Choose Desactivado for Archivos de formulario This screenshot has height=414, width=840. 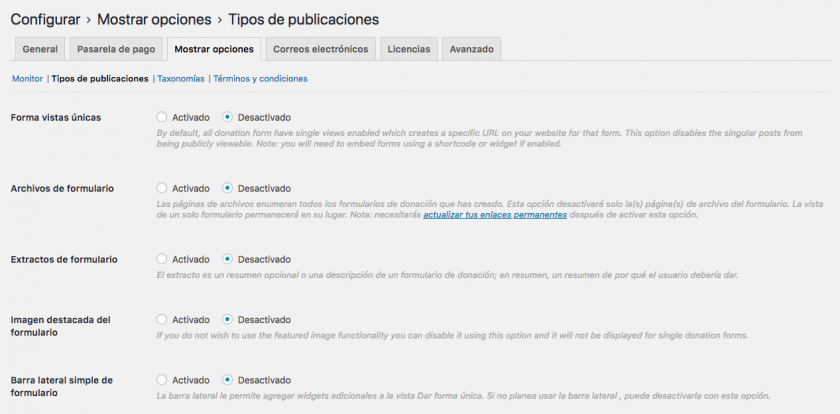228,188
